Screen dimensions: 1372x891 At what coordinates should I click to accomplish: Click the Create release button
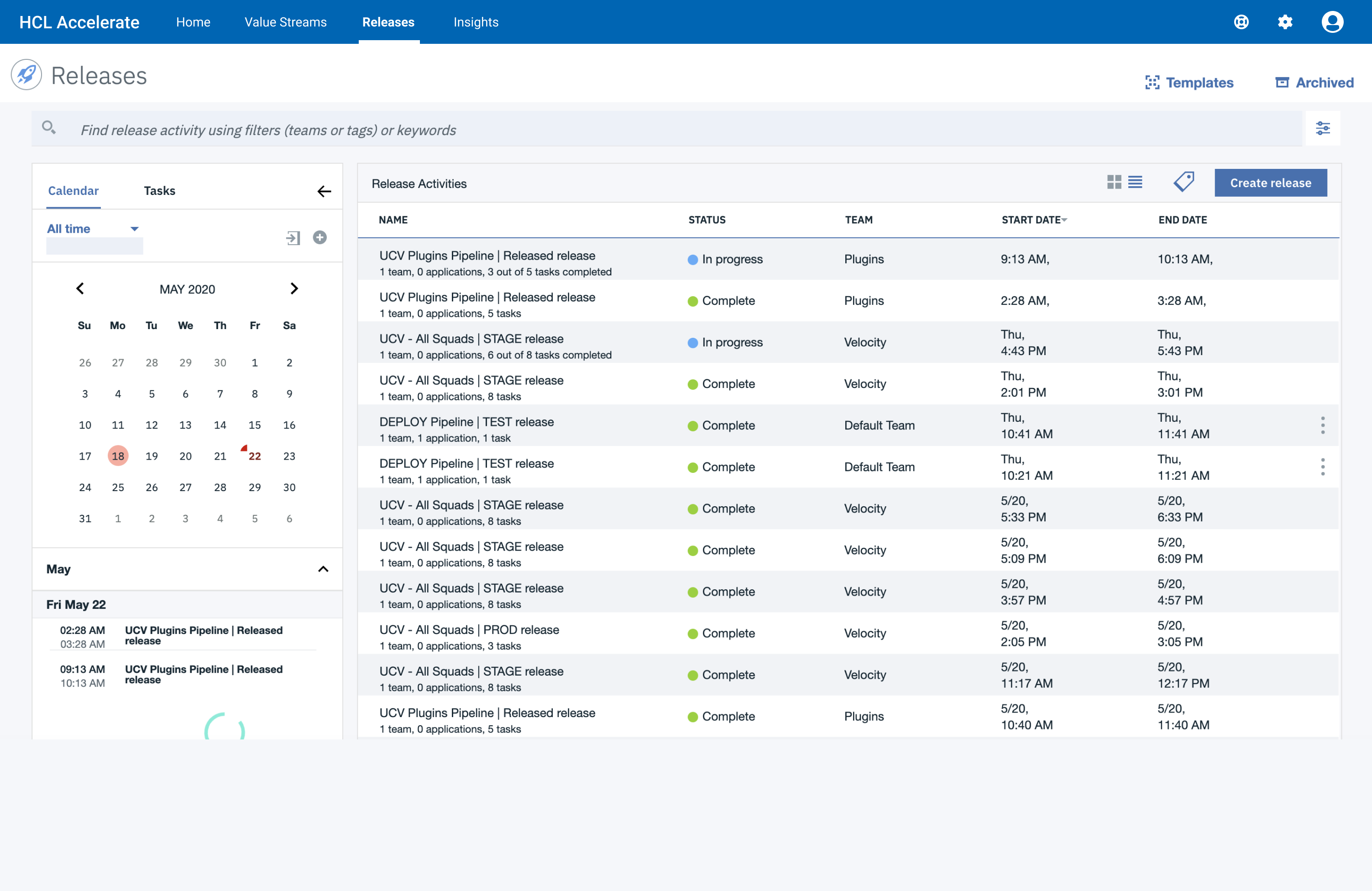(1270, 183)
